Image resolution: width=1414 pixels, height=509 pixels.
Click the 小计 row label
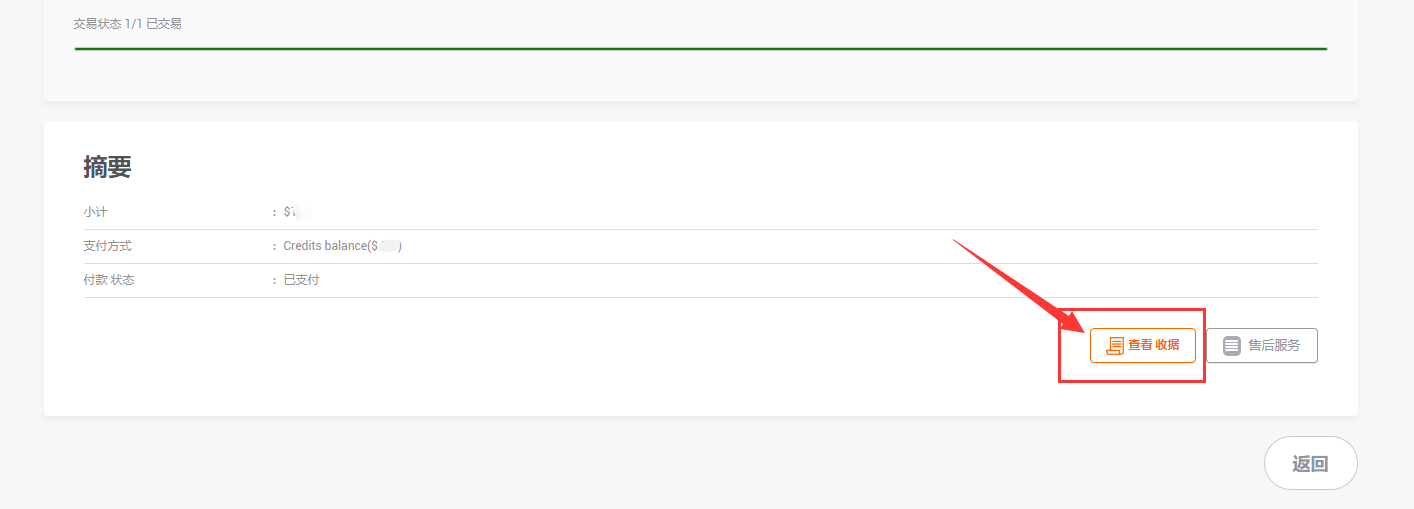tap(95, 212)
